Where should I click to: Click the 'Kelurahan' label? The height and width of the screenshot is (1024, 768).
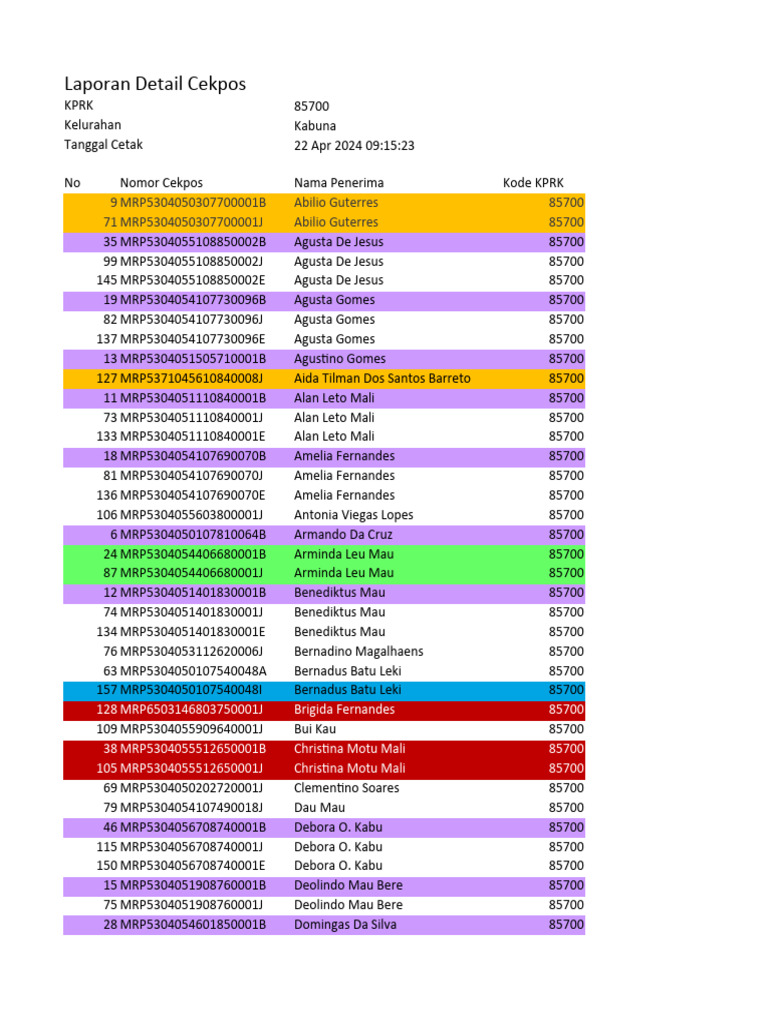(x=92, y=125)
